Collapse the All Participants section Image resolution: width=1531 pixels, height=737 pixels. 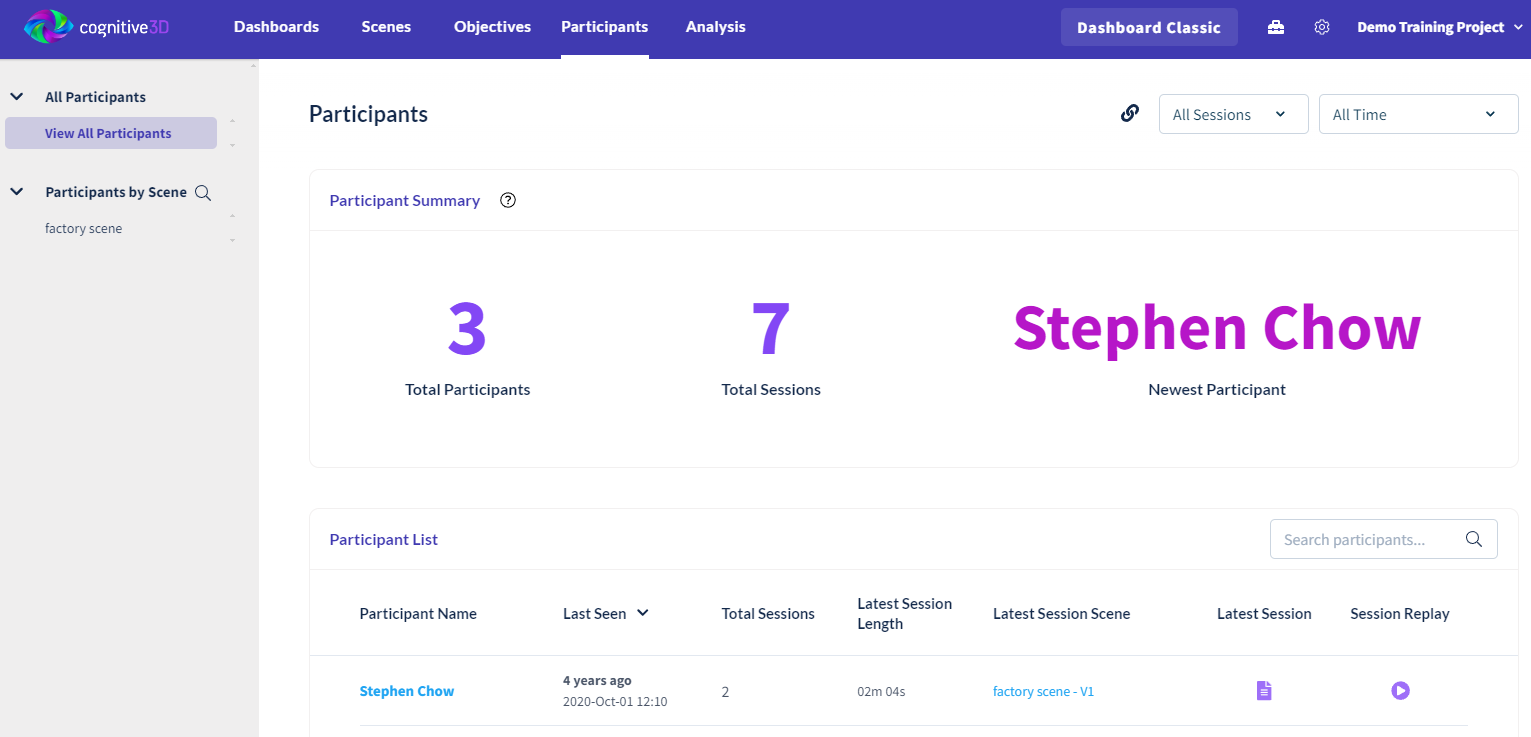click(x=17, y=97)
